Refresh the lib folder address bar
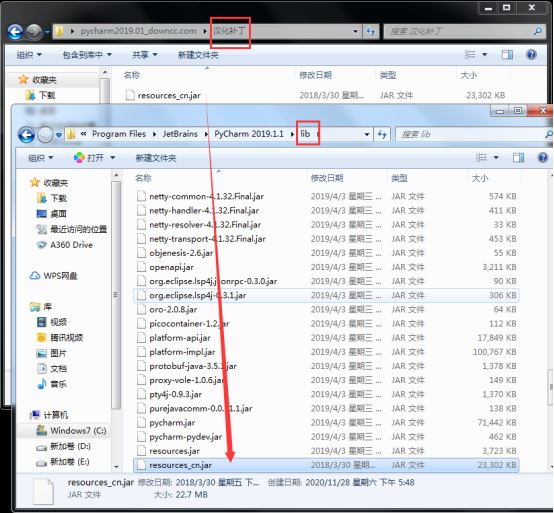Image resolution: width=554 pixels, height=513 pixels. (382, 134)
